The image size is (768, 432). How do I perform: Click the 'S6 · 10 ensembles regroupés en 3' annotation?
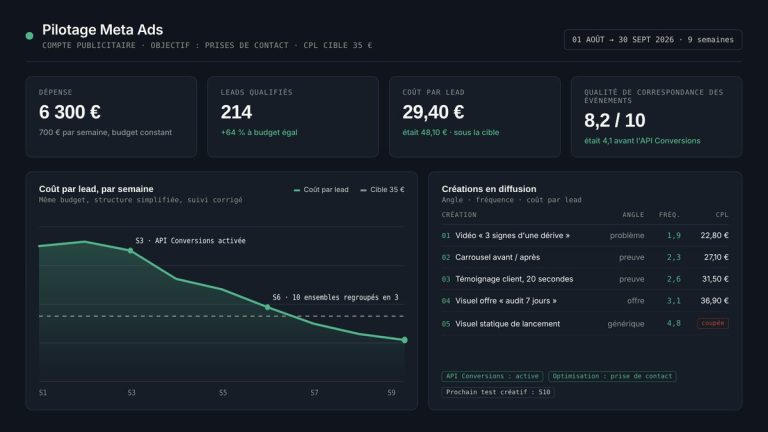336,297
